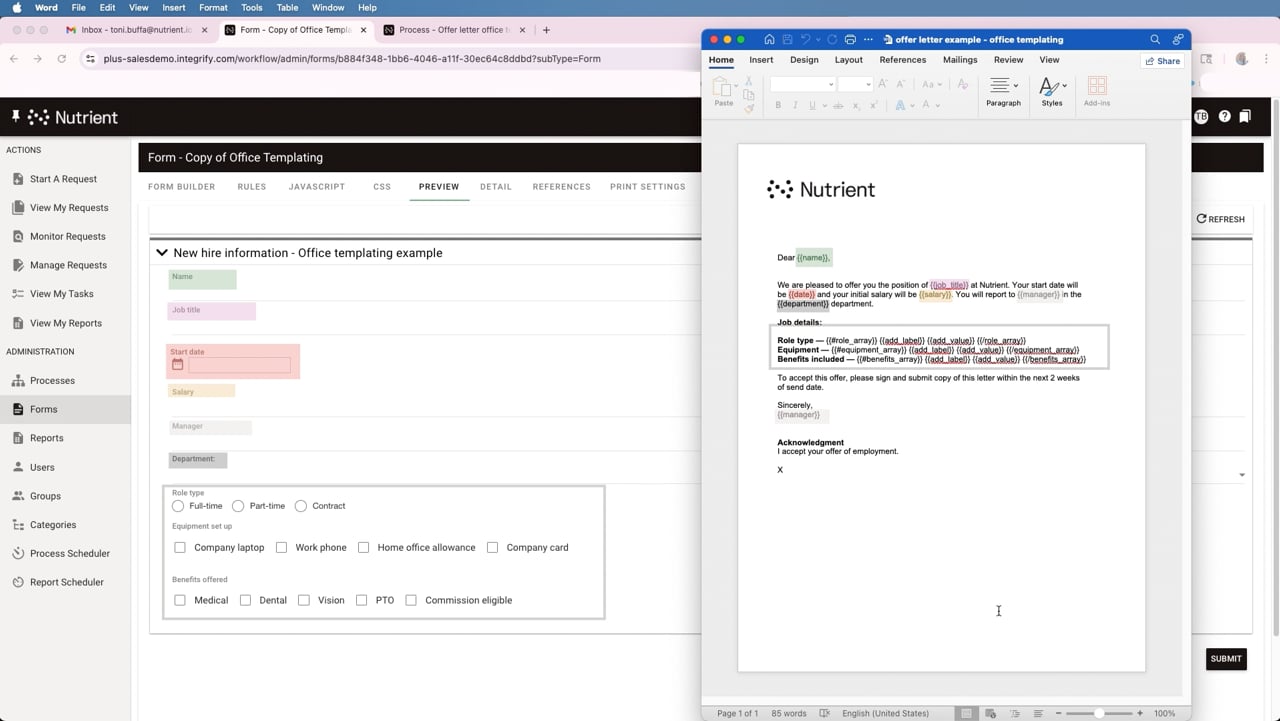Viewport: 1280px width, 721px height.
Task: Open the dropdown arrow at form's right edge
Action: (x=1242, y=475)
